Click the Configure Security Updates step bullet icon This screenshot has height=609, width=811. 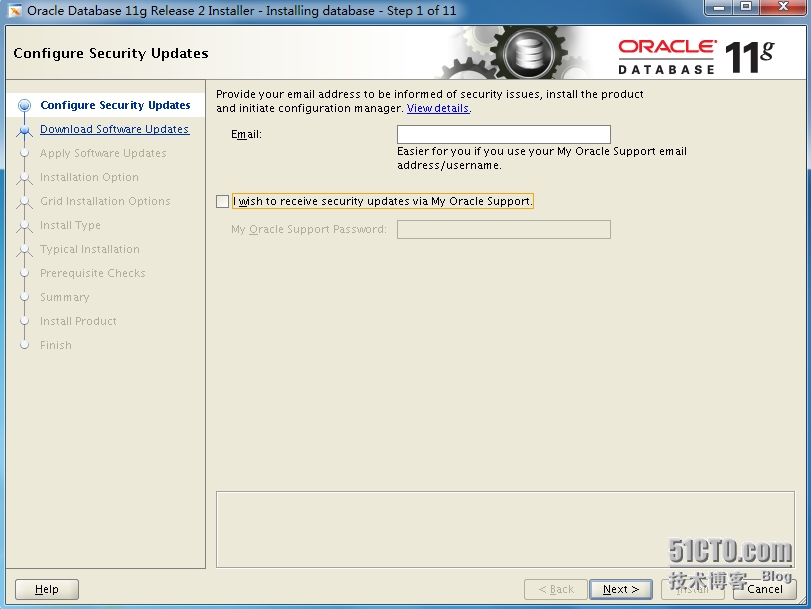(24, 106)
